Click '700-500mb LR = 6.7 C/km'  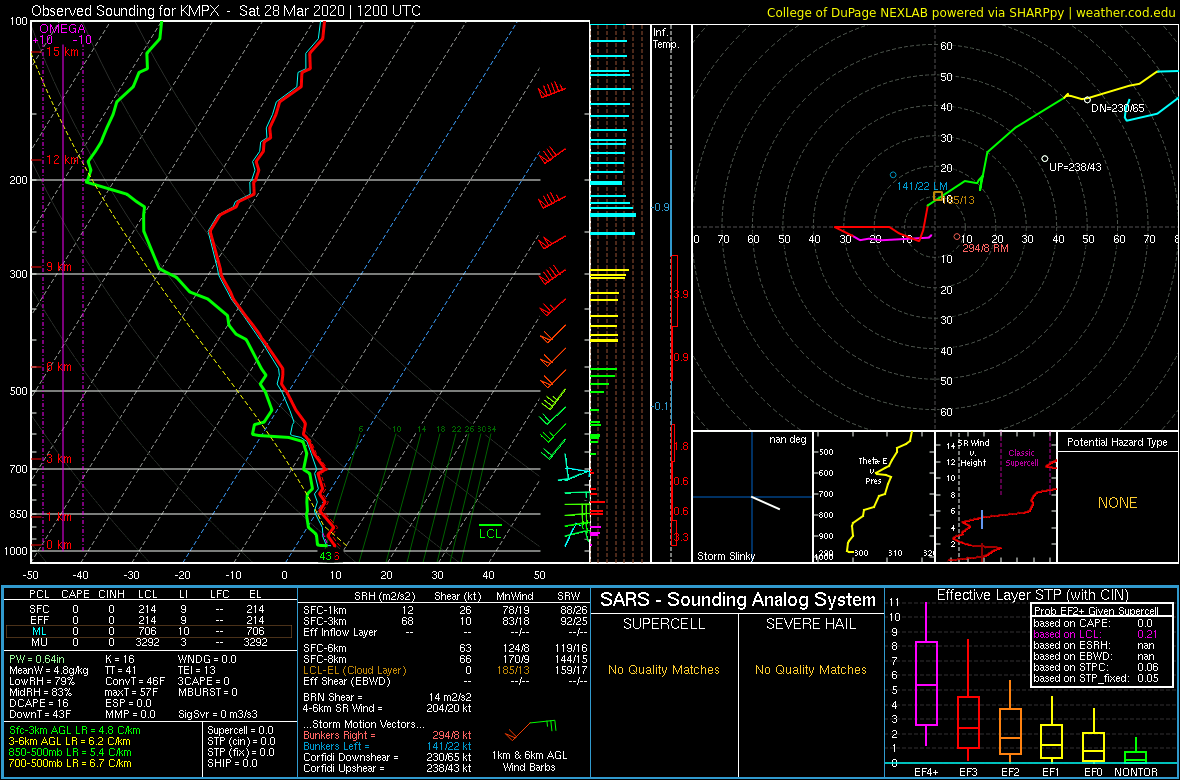72,763
